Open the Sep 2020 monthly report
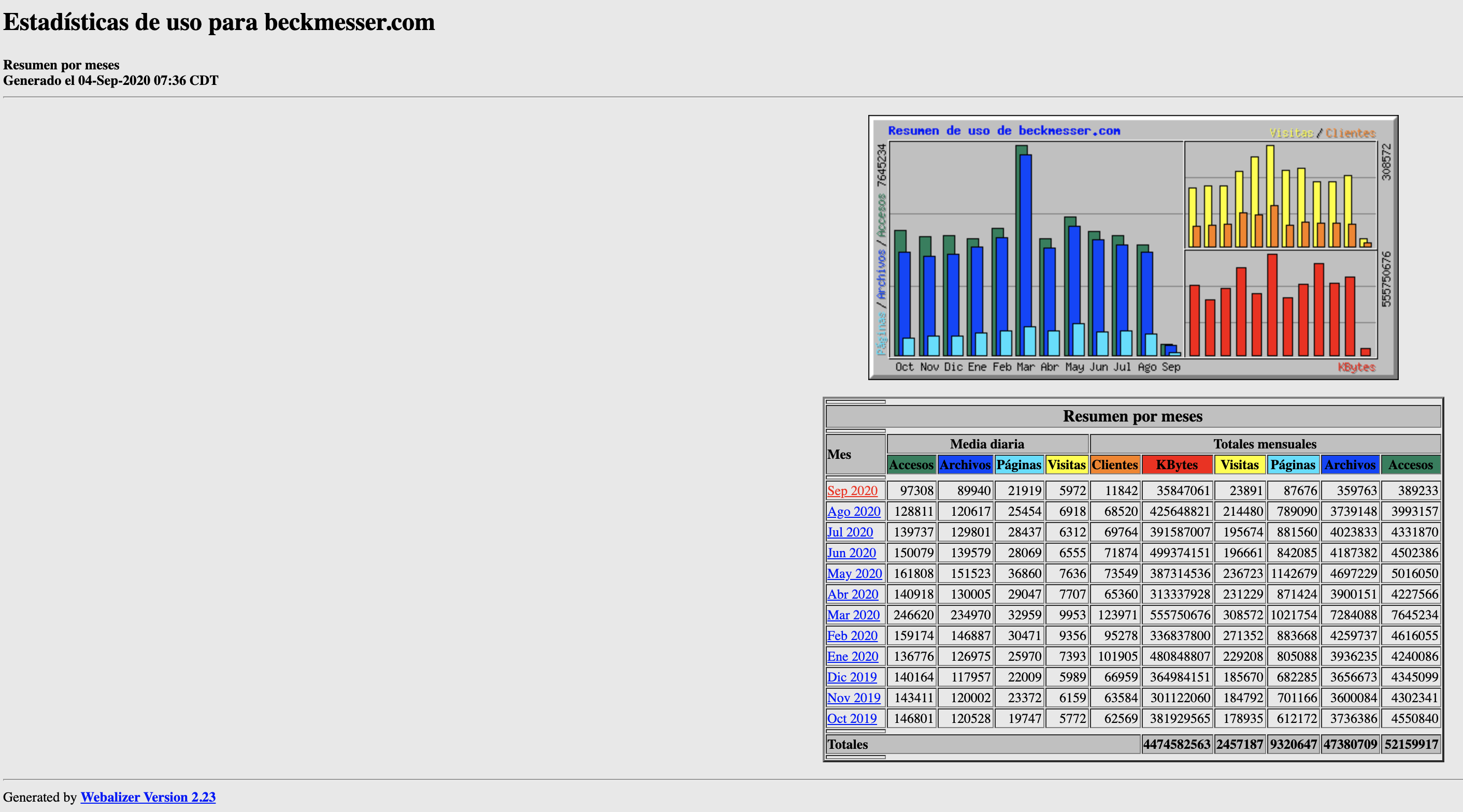 (852, 490)
